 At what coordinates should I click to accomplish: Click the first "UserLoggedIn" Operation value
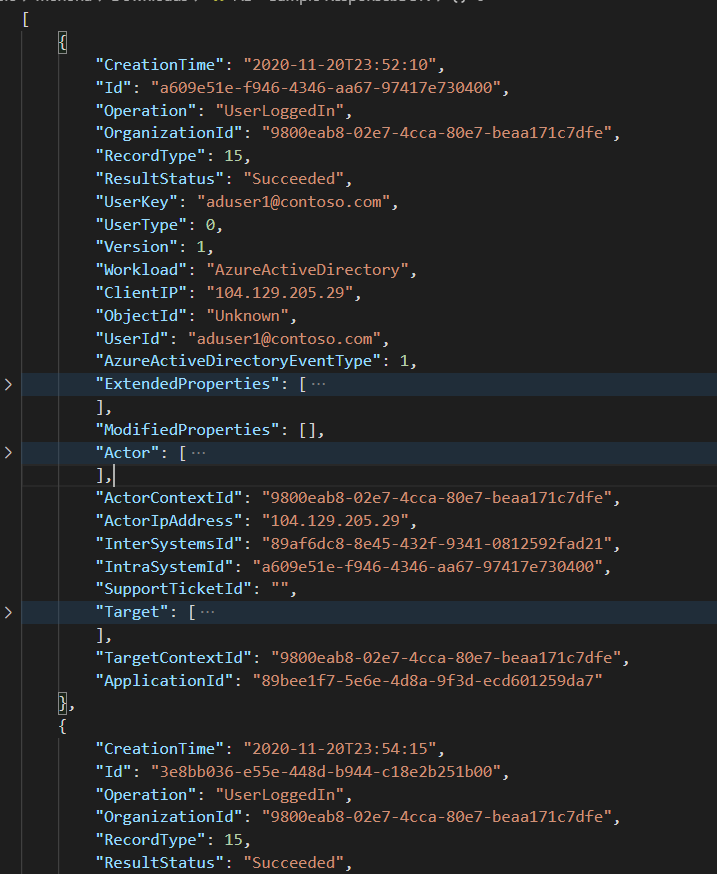280,110
